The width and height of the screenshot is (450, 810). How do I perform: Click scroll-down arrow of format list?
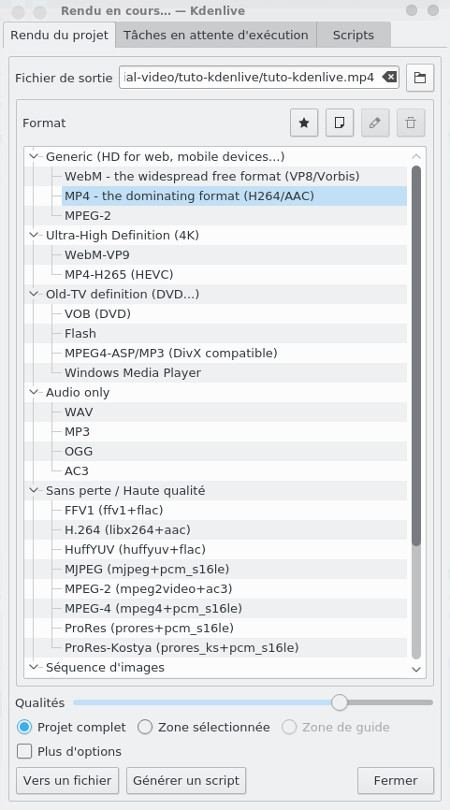point(416,669)
